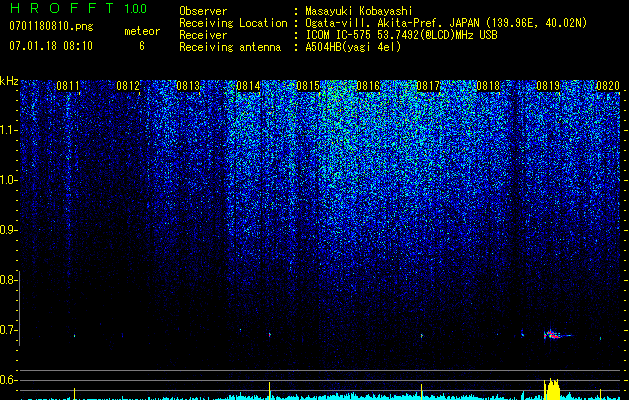
Task: Click the Receiver field label
Action: [x=203, y=35]
